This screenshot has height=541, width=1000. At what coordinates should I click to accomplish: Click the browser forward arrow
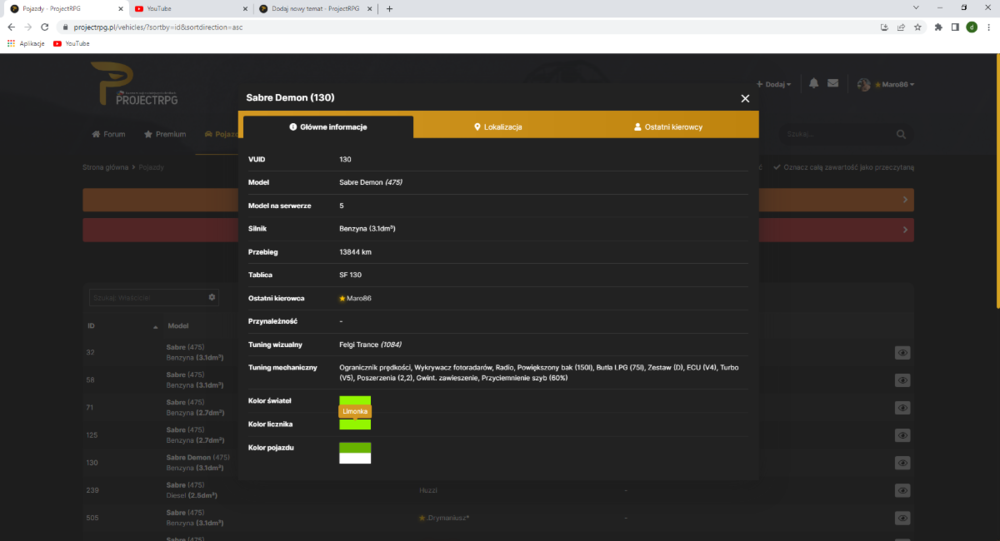click(27, 27)
